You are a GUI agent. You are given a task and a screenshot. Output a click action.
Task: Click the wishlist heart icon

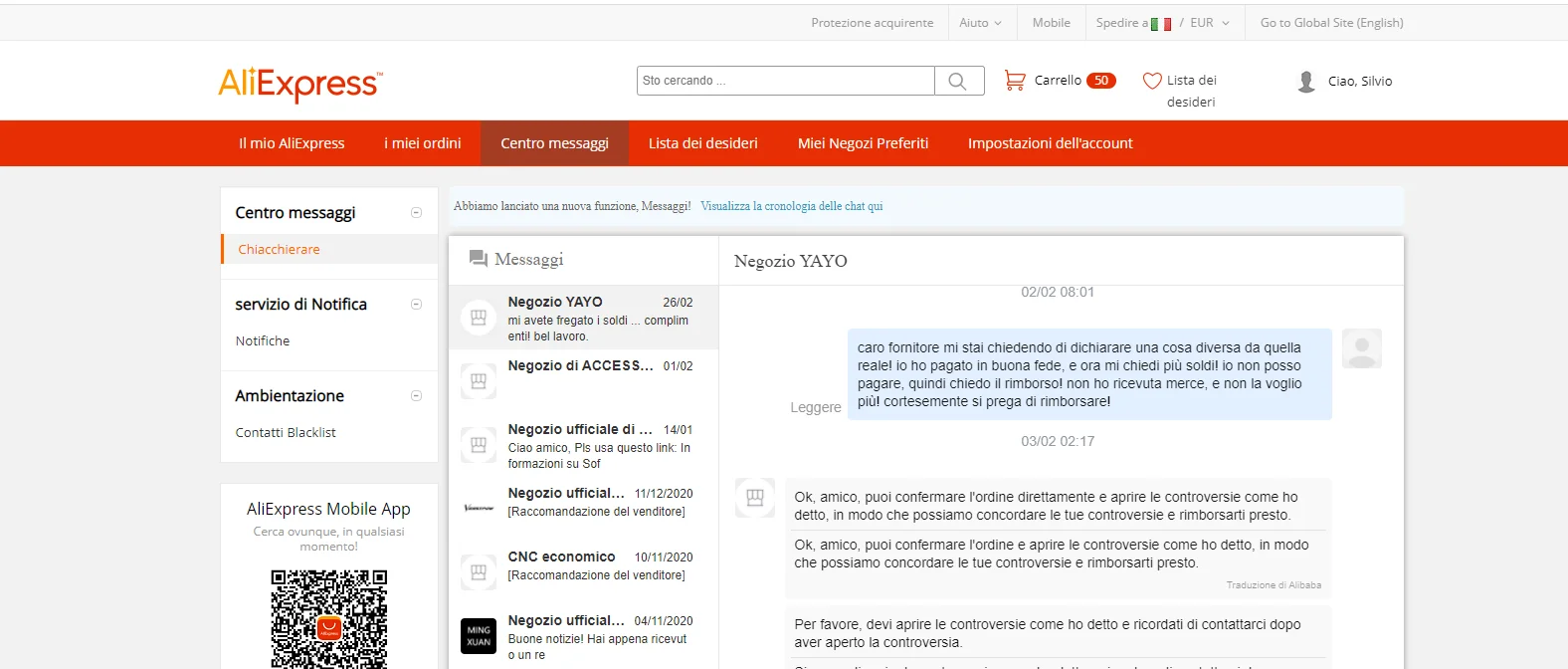1152,81
